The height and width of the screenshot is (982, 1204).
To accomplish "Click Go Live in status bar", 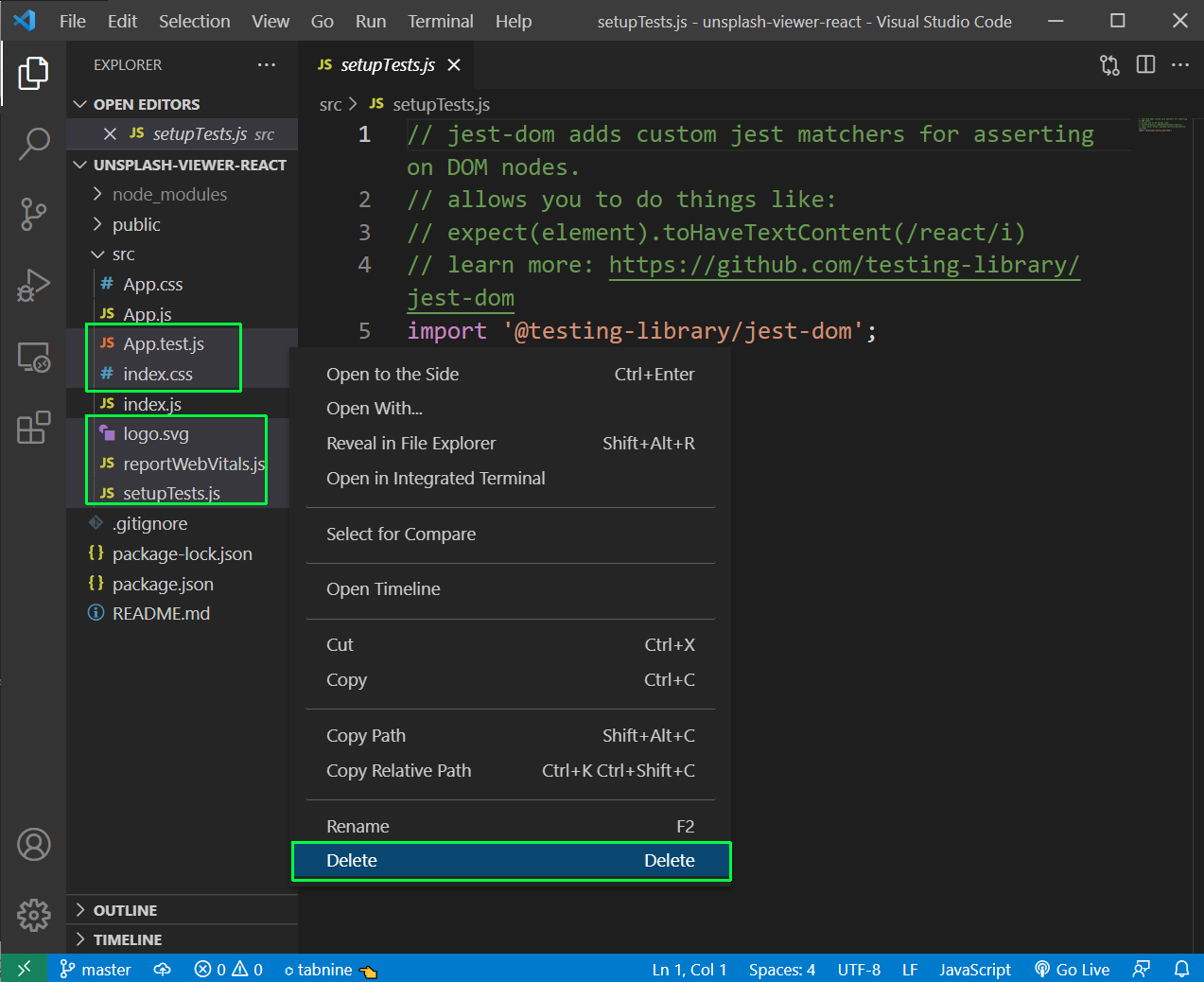I will [1073, 969].
